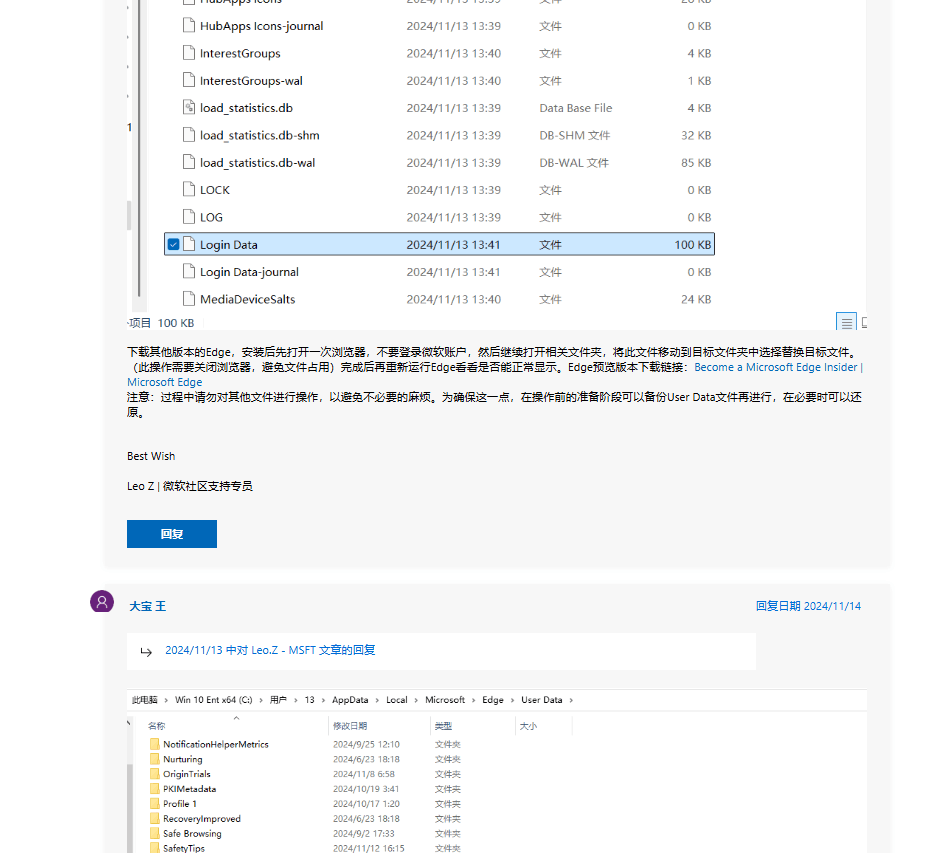Click the 100 KB size of Login Data
This screenshot has height=853, width=945.
pyautogui.click(x=692, y=245)
